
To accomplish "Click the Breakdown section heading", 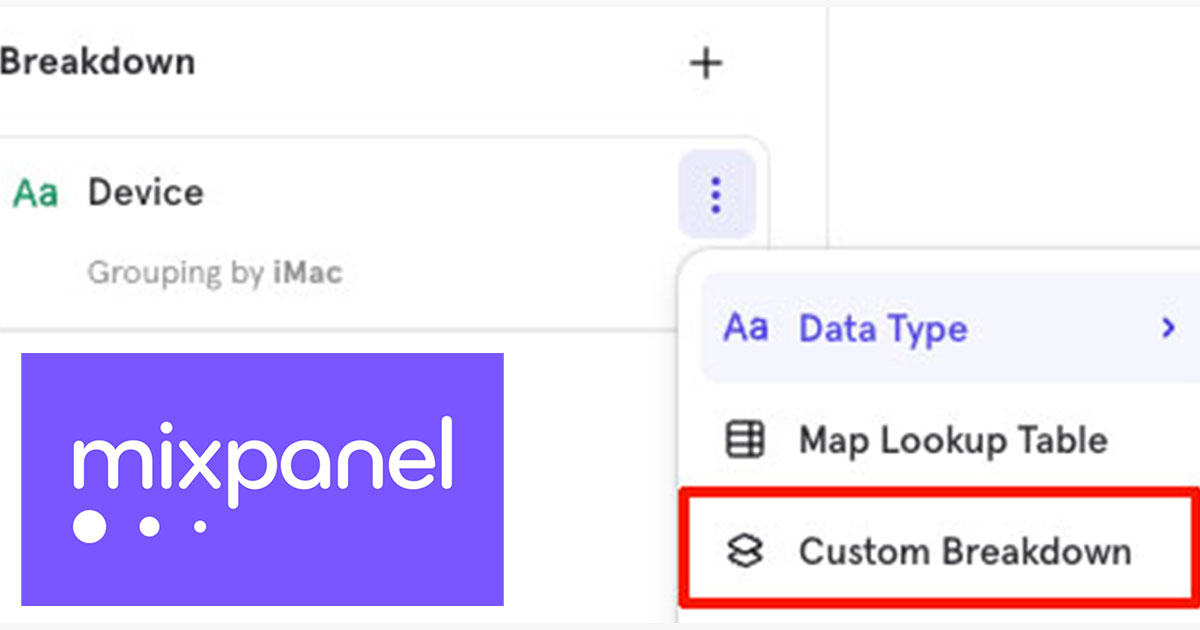I will click(x=97, y=62).
